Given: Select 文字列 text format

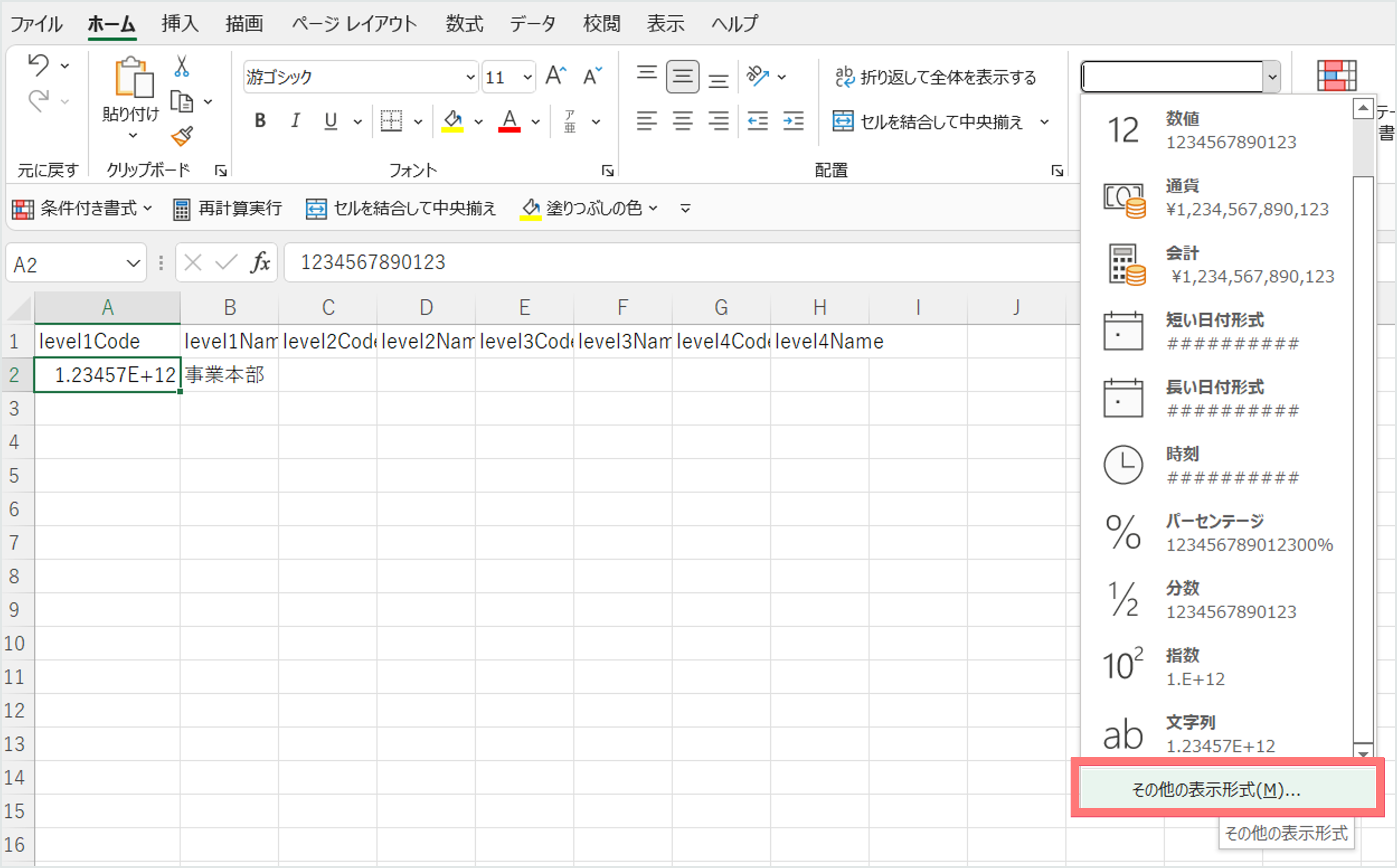Looking at the screenshot, I should click(1216, 733).
